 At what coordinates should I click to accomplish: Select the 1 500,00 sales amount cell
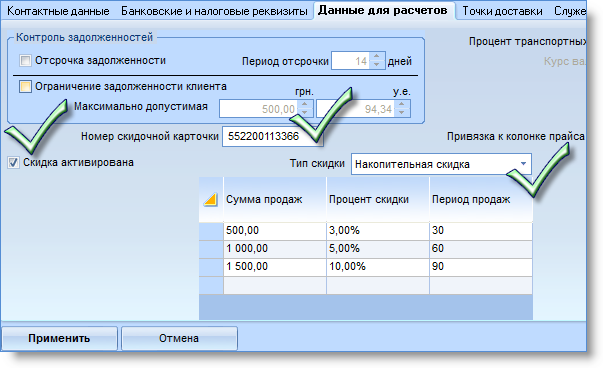(275, 267)
